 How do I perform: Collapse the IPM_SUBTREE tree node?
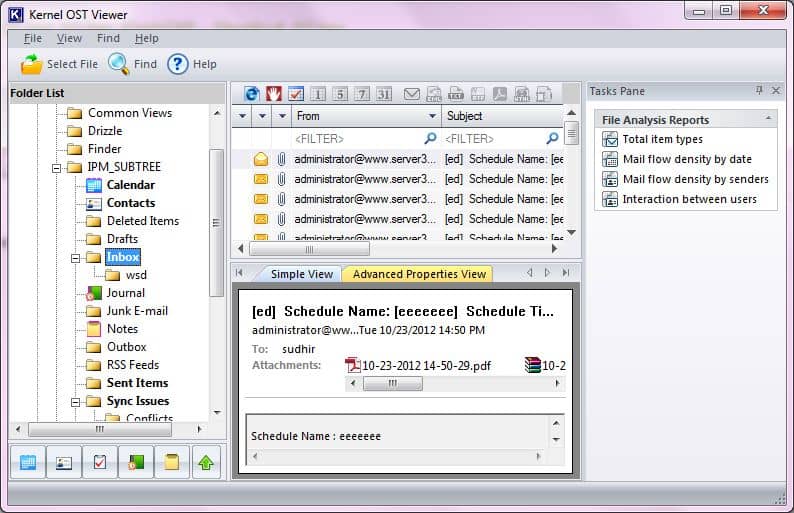coord(57,168)
